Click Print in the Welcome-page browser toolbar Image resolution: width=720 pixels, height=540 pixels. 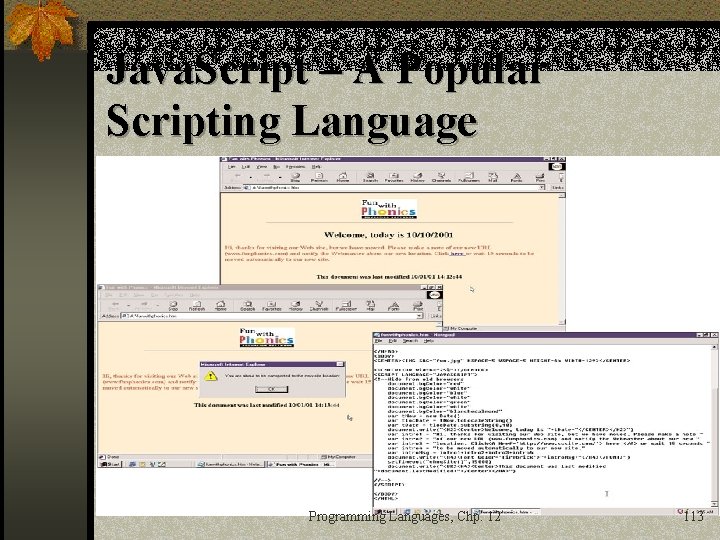(540, 177)
